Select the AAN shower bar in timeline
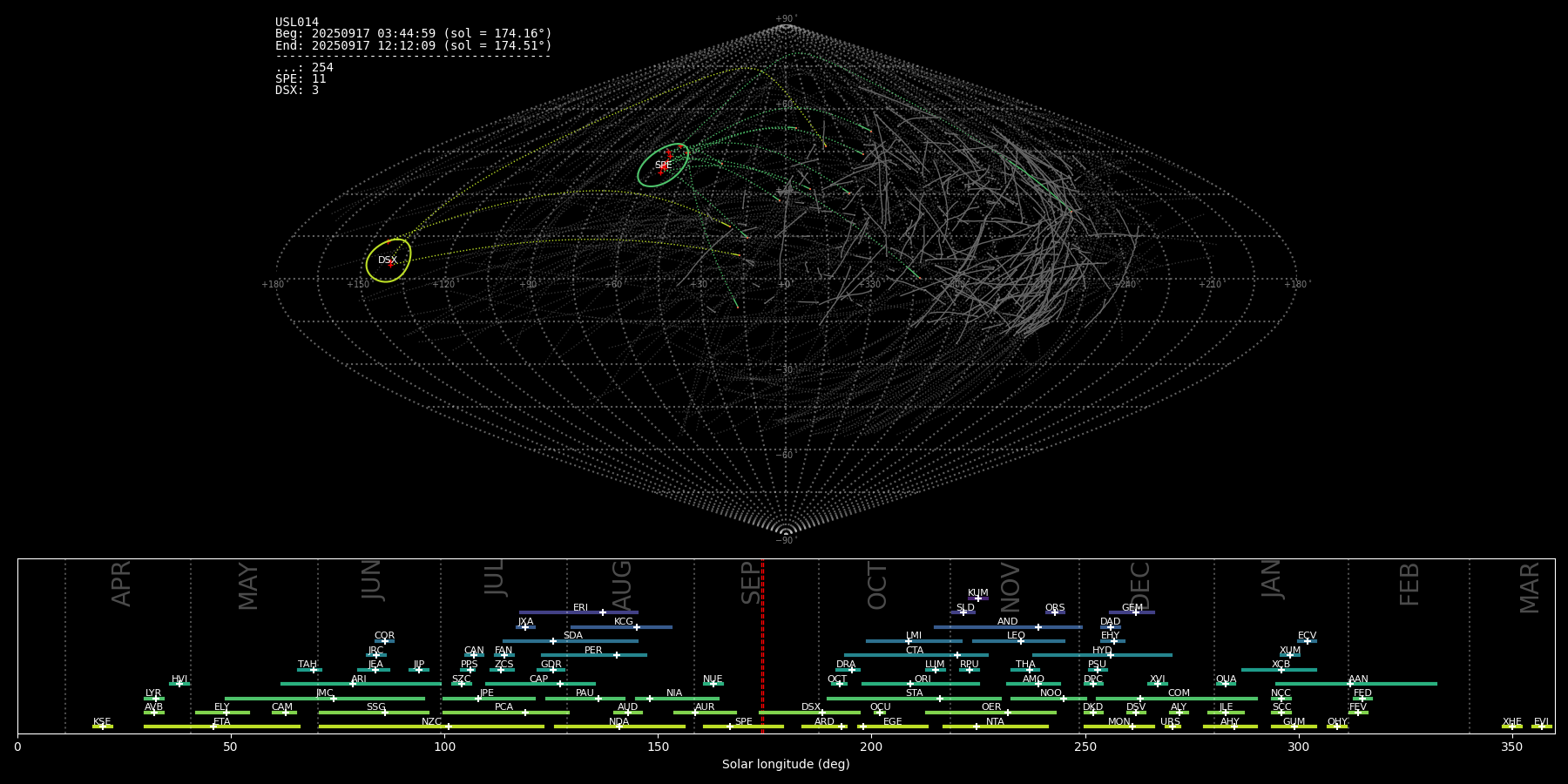 (1356, 684)
